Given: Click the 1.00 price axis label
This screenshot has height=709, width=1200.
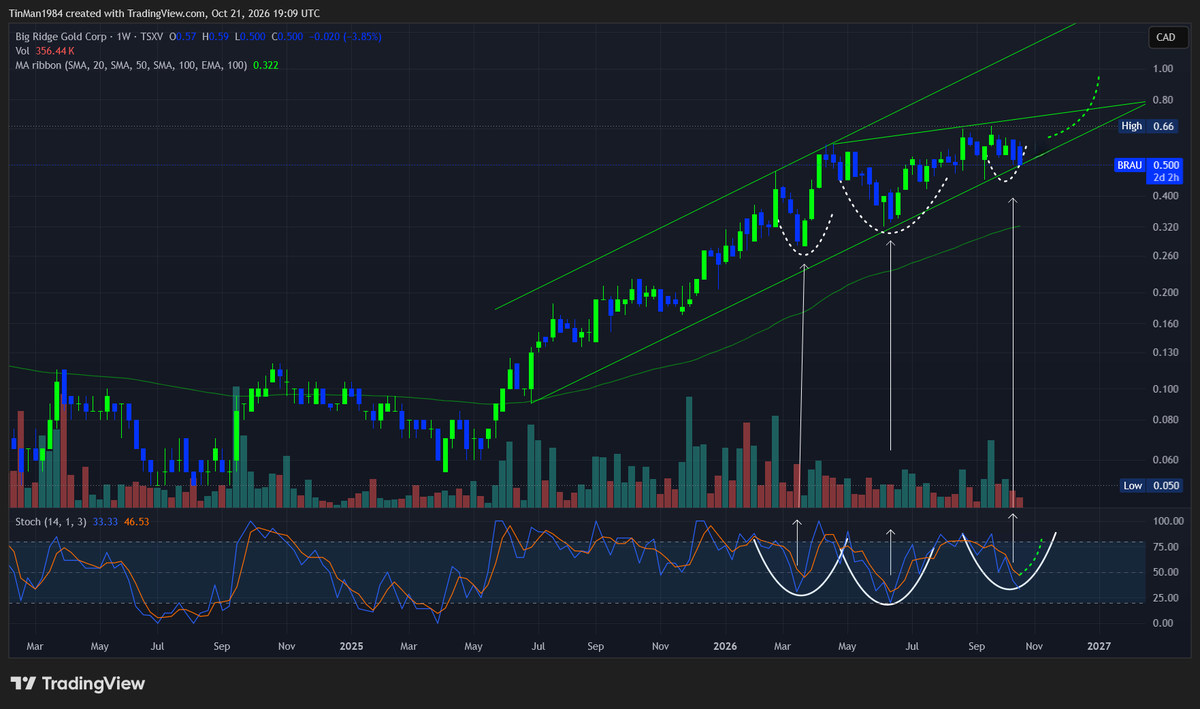Looking at the screenshot, I should coord(1163,69).
